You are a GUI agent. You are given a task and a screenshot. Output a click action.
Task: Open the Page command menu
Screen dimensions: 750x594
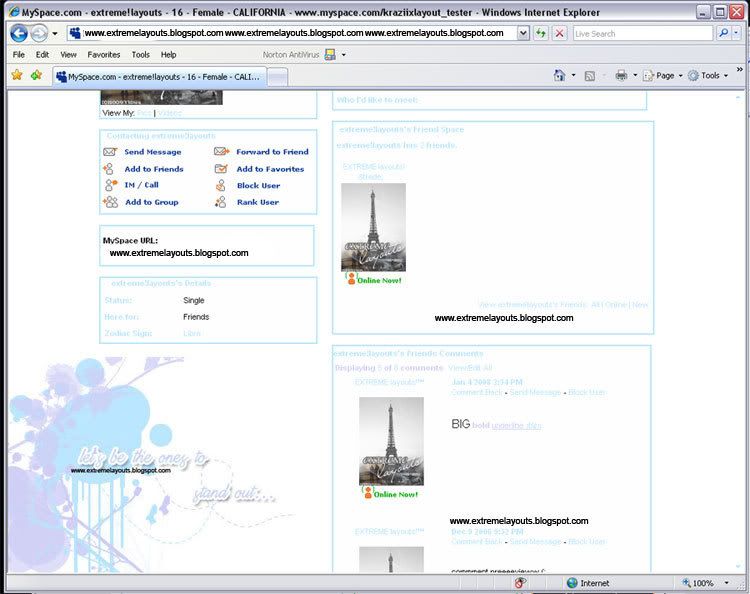pyautogui.click(x=662, y=76)
